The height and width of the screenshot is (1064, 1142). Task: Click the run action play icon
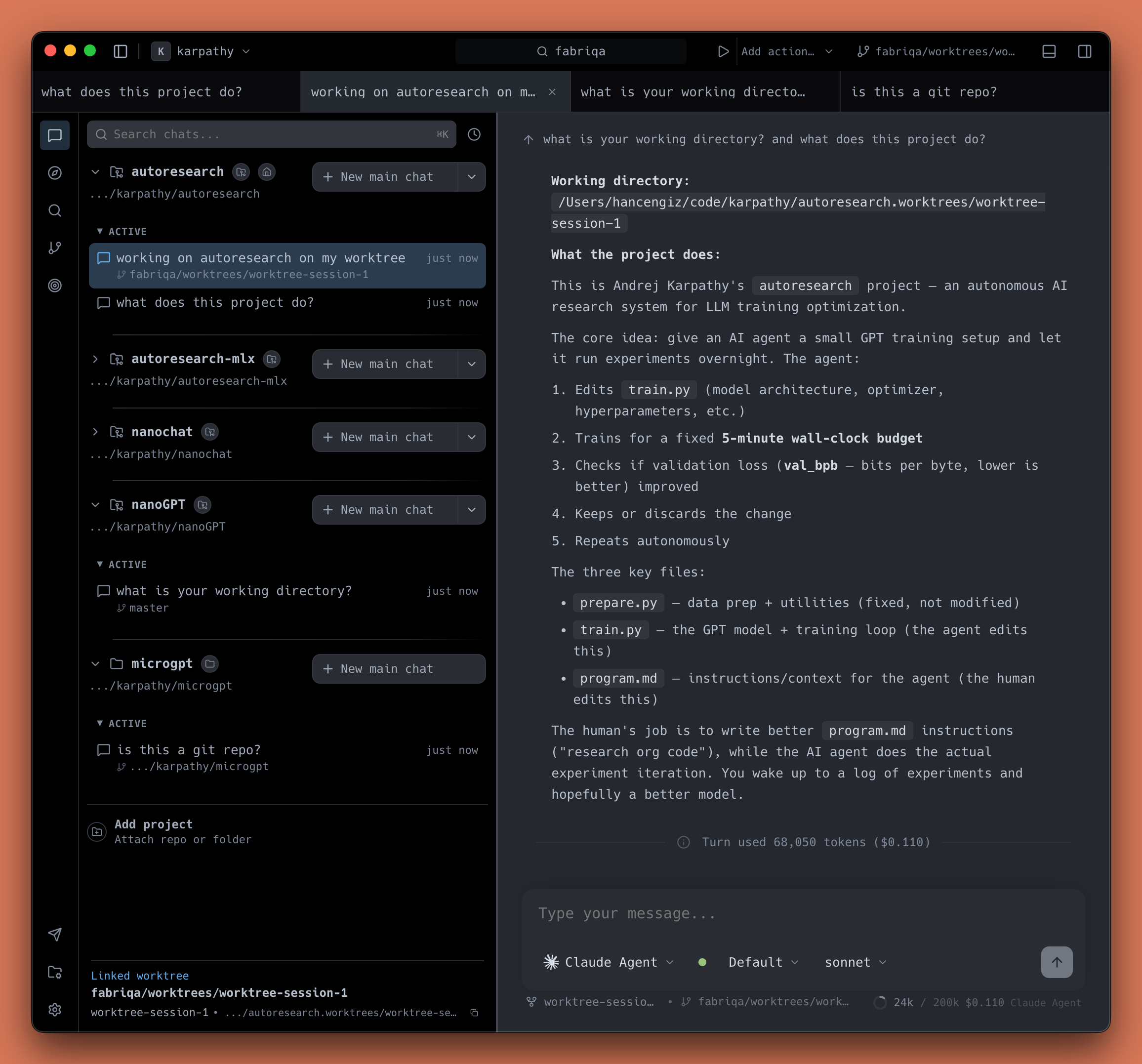coord(723,52)
